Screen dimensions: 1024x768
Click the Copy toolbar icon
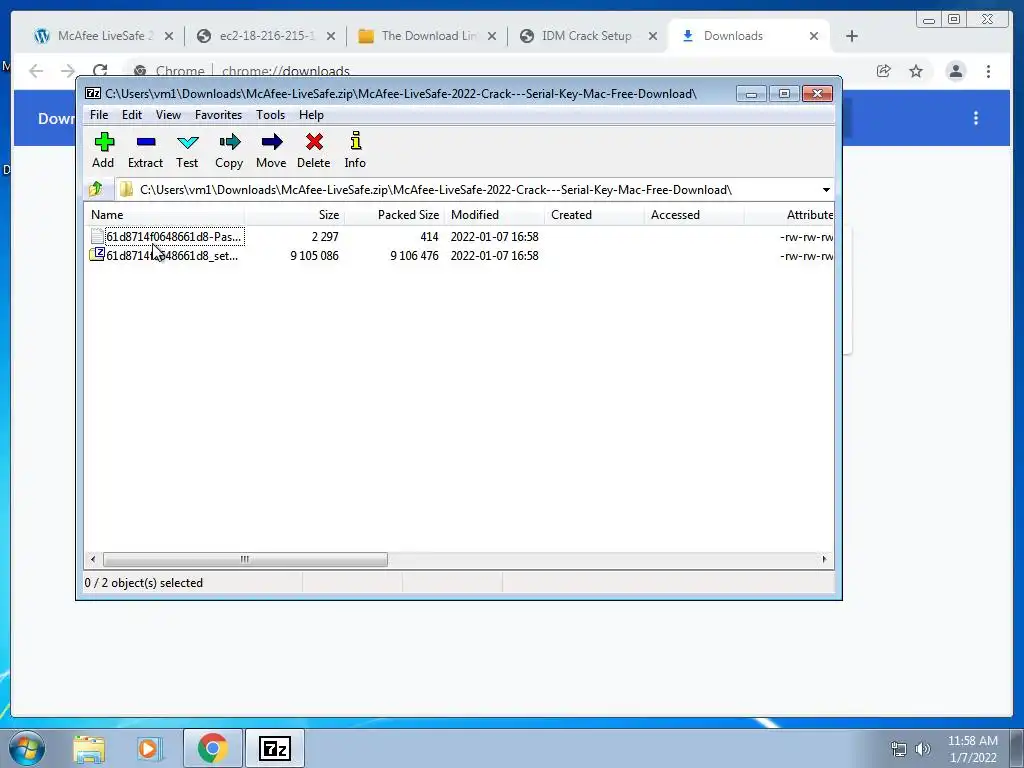click(x=229, y=150)
